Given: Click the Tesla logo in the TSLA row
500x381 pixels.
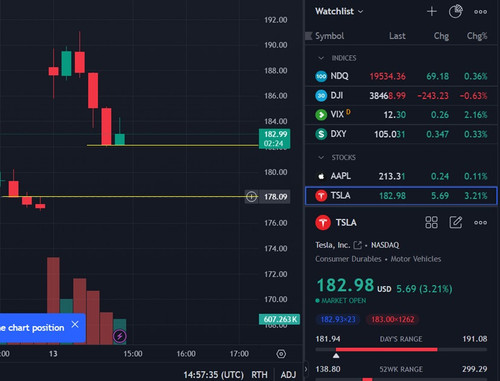Looking at the screenshot, I should pos(321,196).
